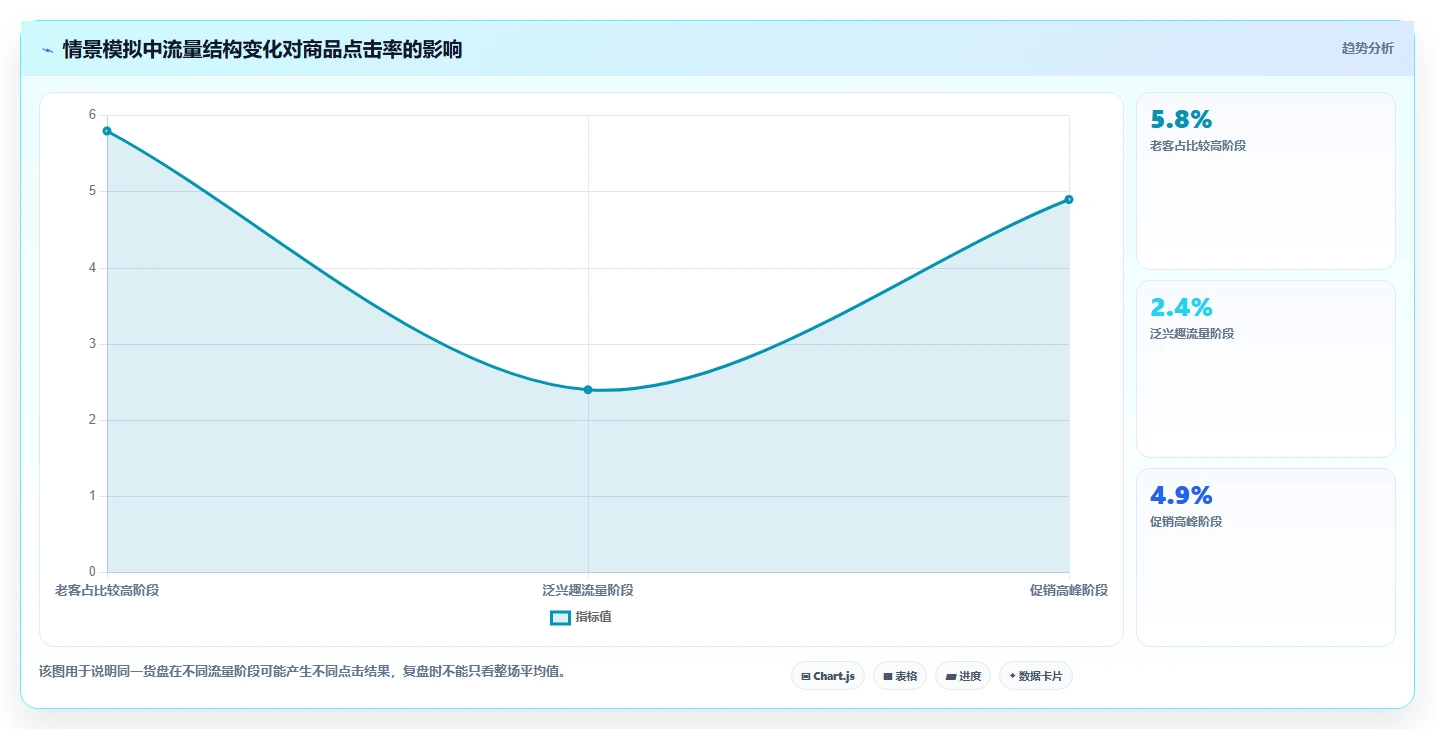This screenshot has height=729, width=1435.
Task: Click the 趋势分析 label in the header
Action: pyautogui.click(x=1367, y=48)
